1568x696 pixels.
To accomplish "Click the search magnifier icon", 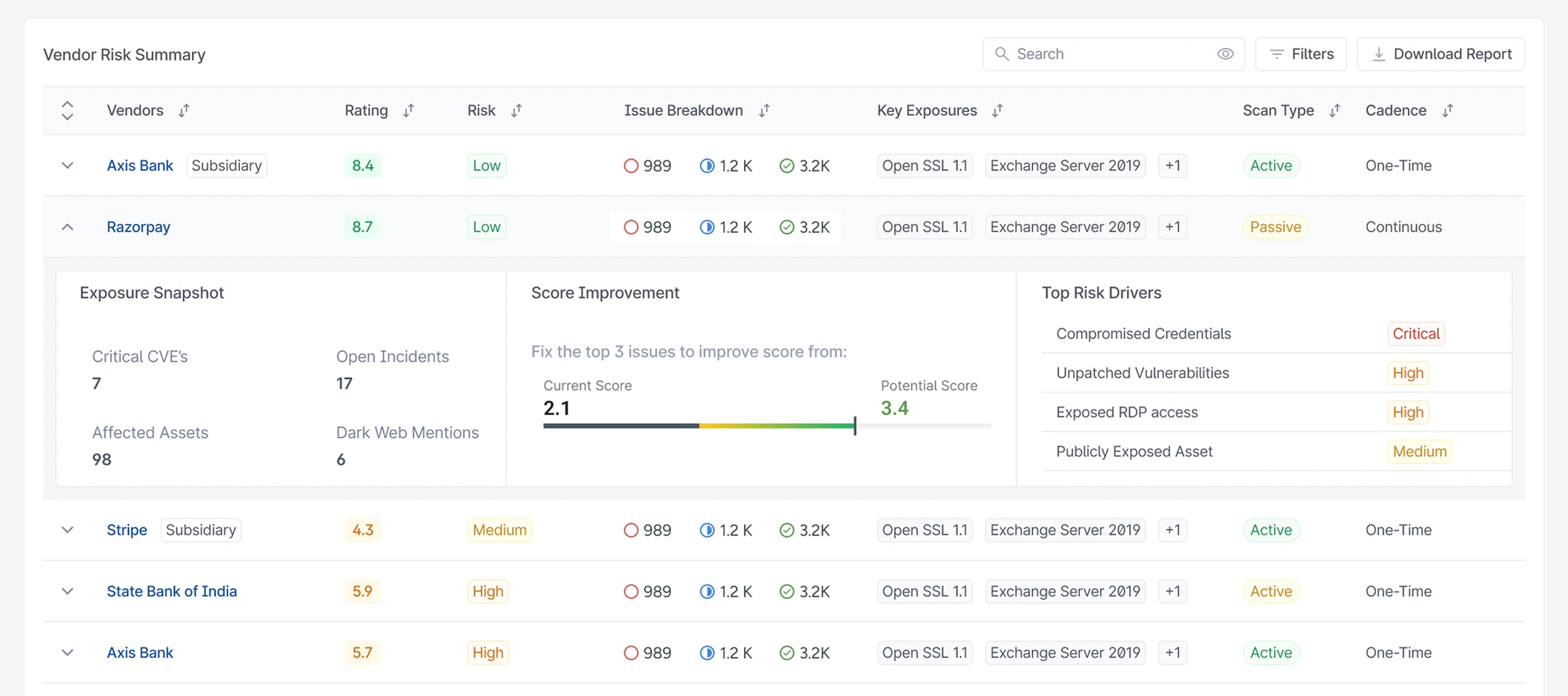I will tap(1001, 54).
